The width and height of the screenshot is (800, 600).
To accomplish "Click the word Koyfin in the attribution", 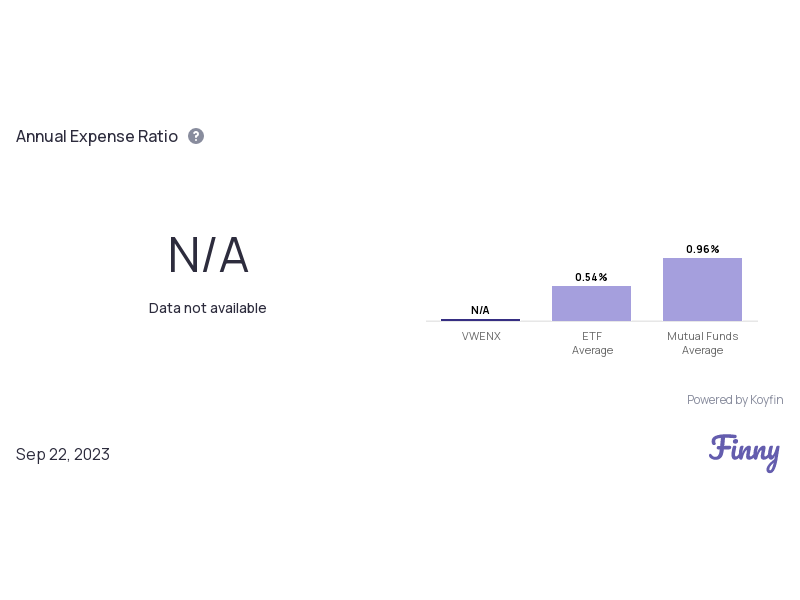I will click(x=766, y=400).
